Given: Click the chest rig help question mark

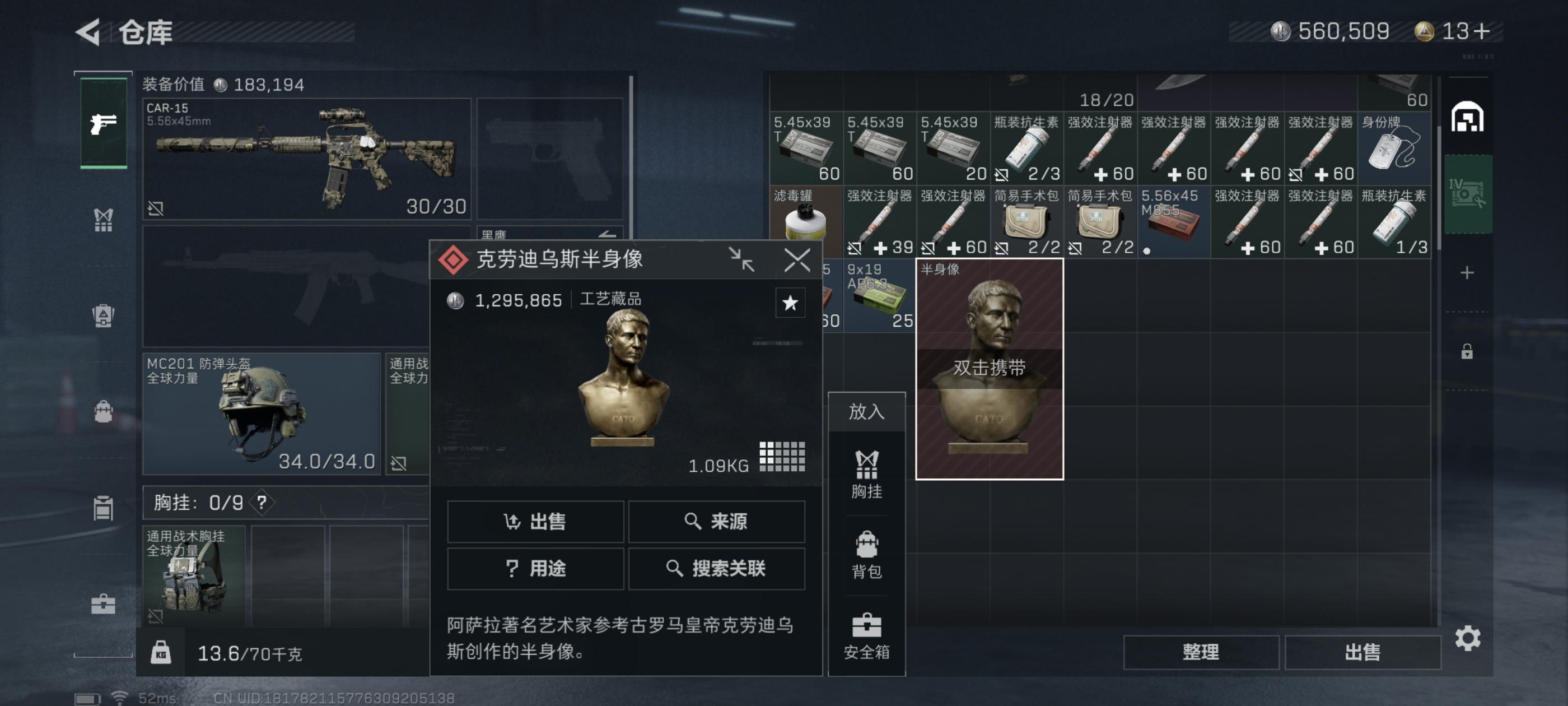Looking at the screenshot, I should [262, 503].
